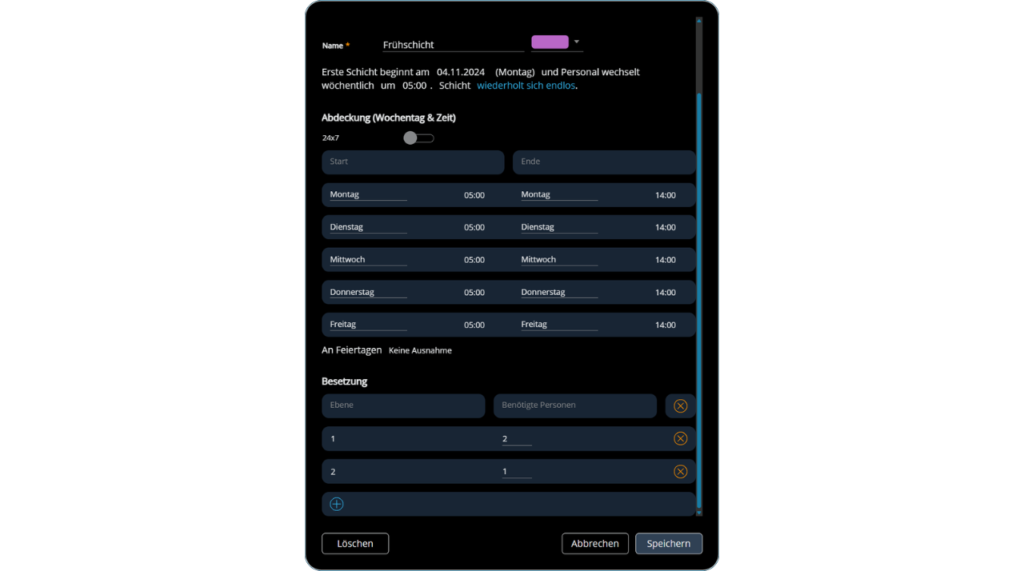Edit Dienstag start time 05:00

pos(474,227)
